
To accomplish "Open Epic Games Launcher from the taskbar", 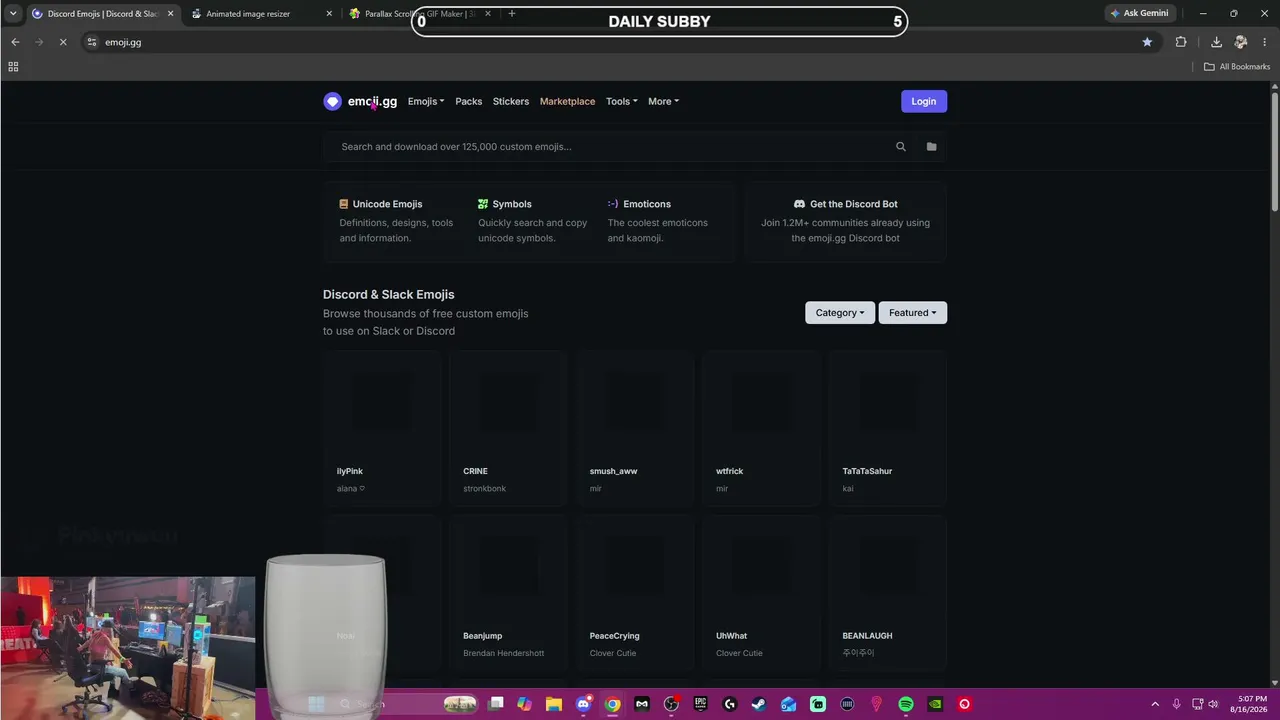I will (x=700, y=704).
